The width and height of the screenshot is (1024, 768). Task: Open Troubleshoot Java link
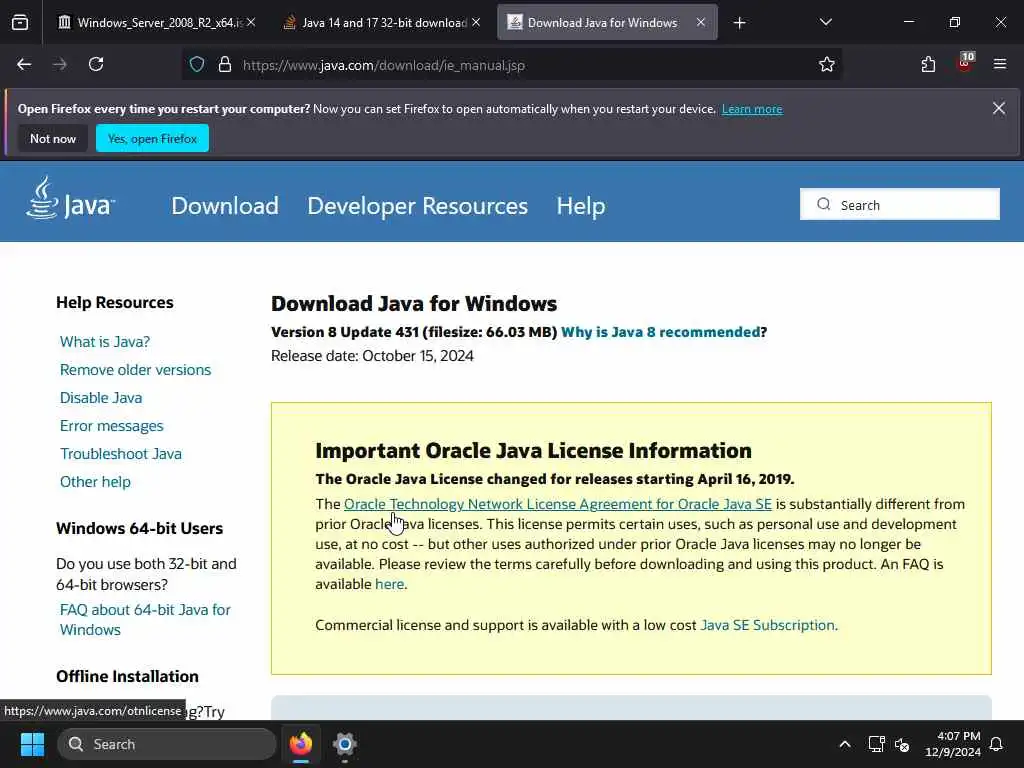(x=121, y=454)
